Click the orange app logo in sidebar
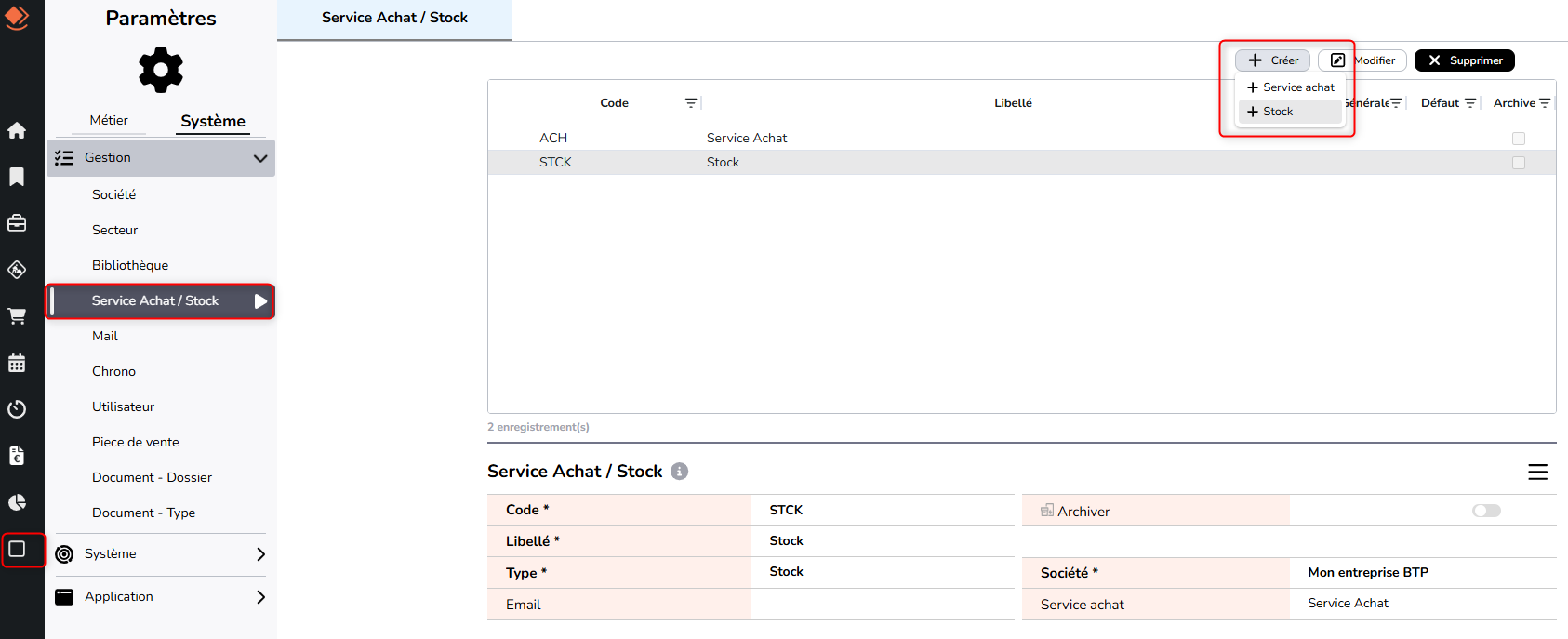Viewport: 1568px width, 639px height. (17, 17)
